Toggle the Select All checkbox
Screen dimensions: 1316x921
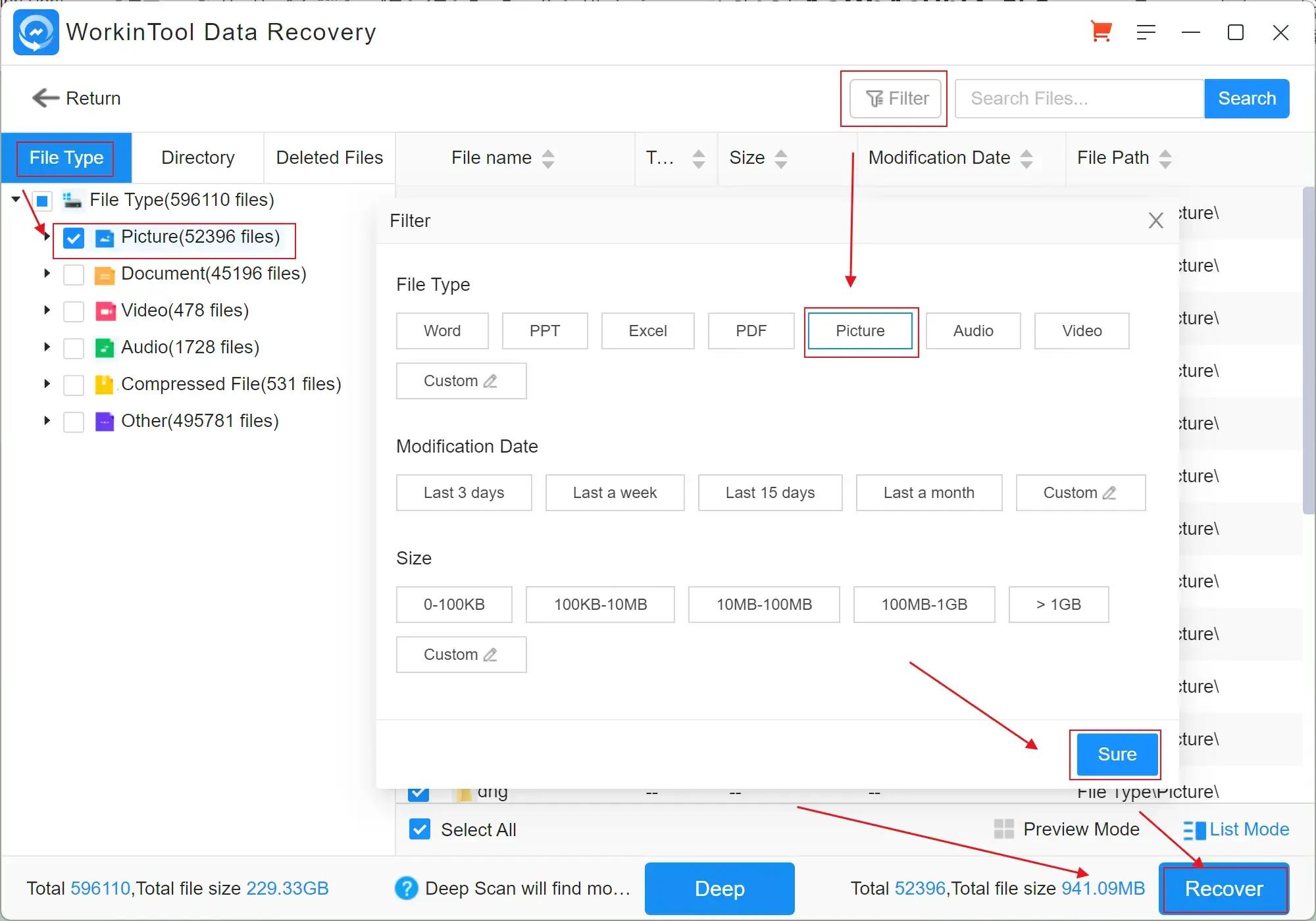point(420,830)
